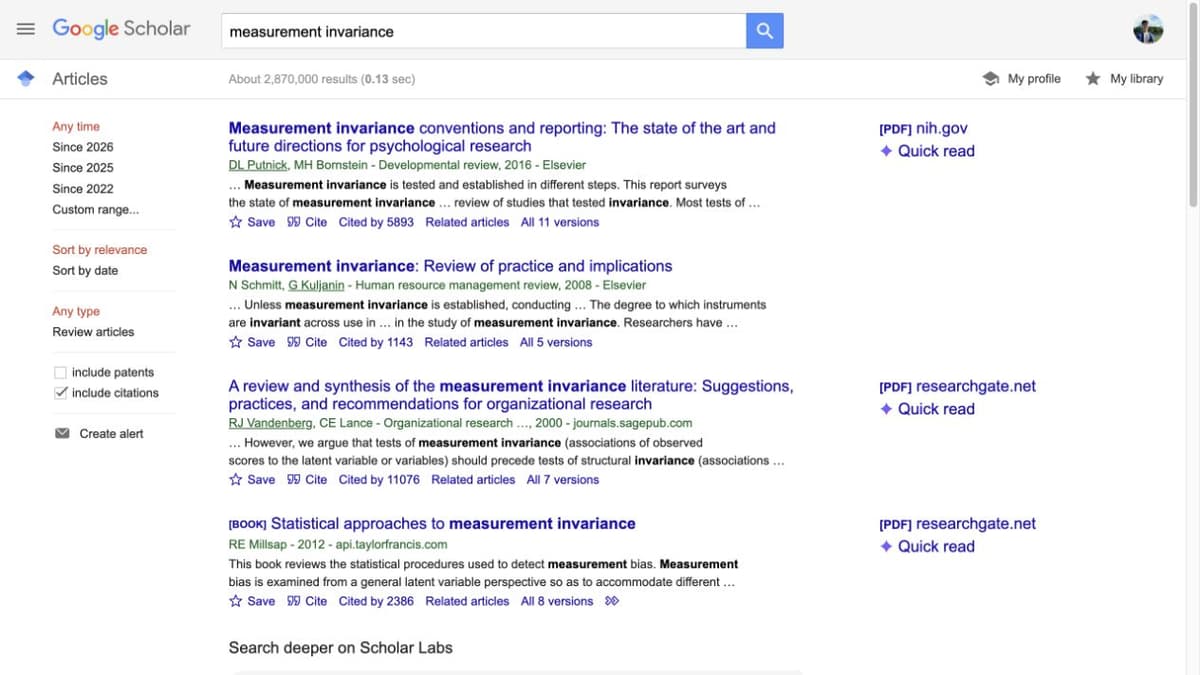
Task: Click the measurement invariance search field
Action: (483, 31)
